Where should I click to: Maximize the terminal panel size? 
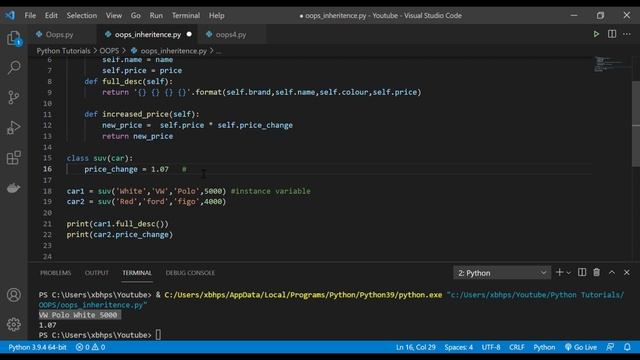(612, 273)
